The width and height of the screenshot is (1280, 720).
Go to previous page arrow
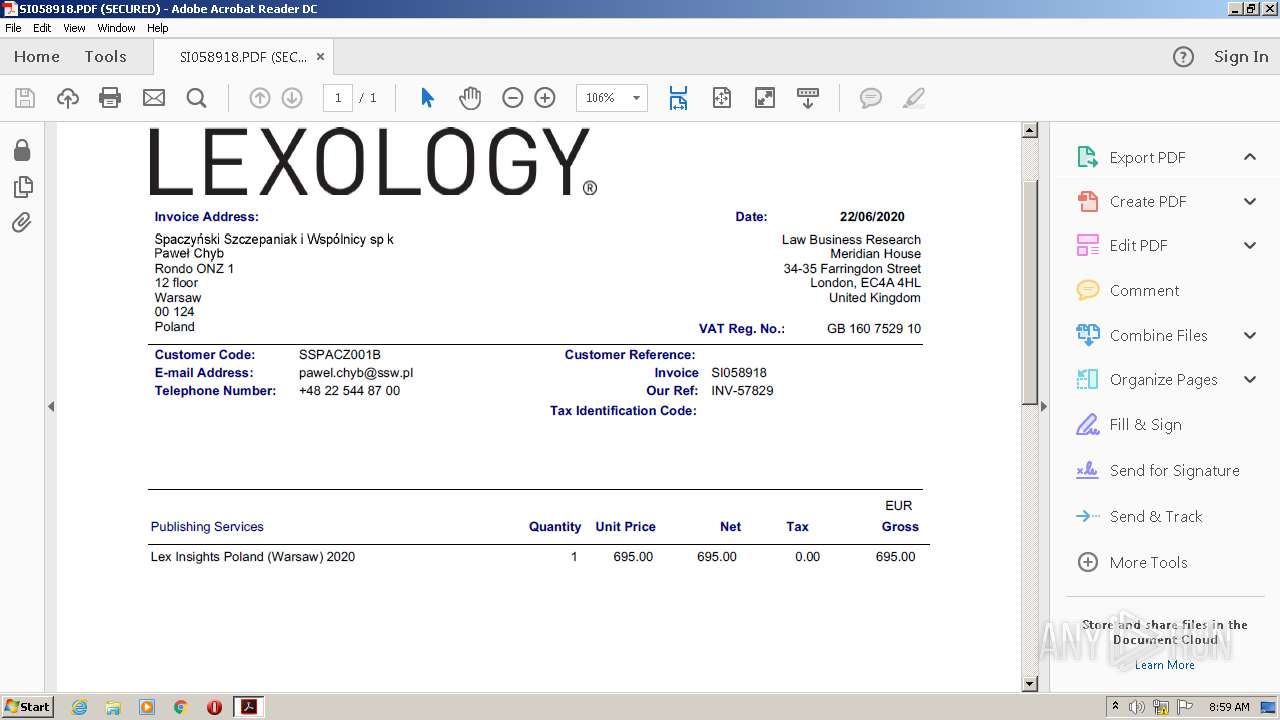point(260,98)
